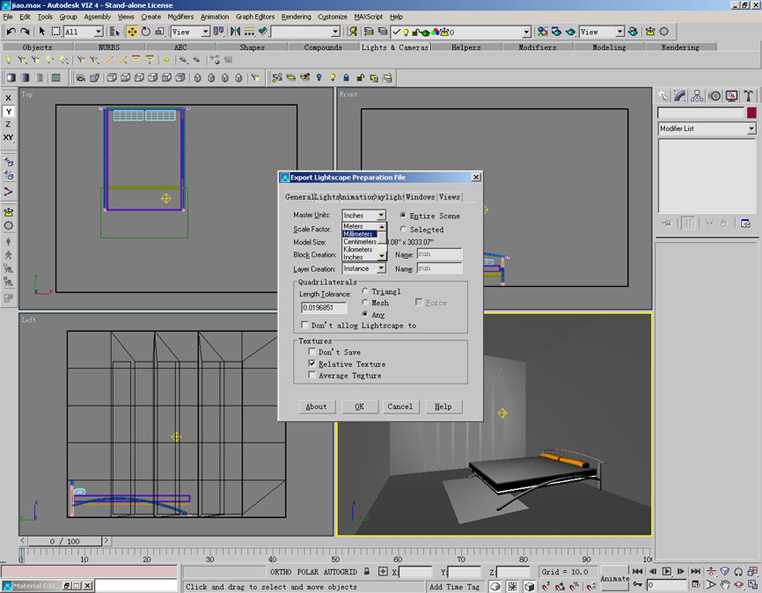
Task: Click Cancel in the export dialog
Action: coord(399,407)
